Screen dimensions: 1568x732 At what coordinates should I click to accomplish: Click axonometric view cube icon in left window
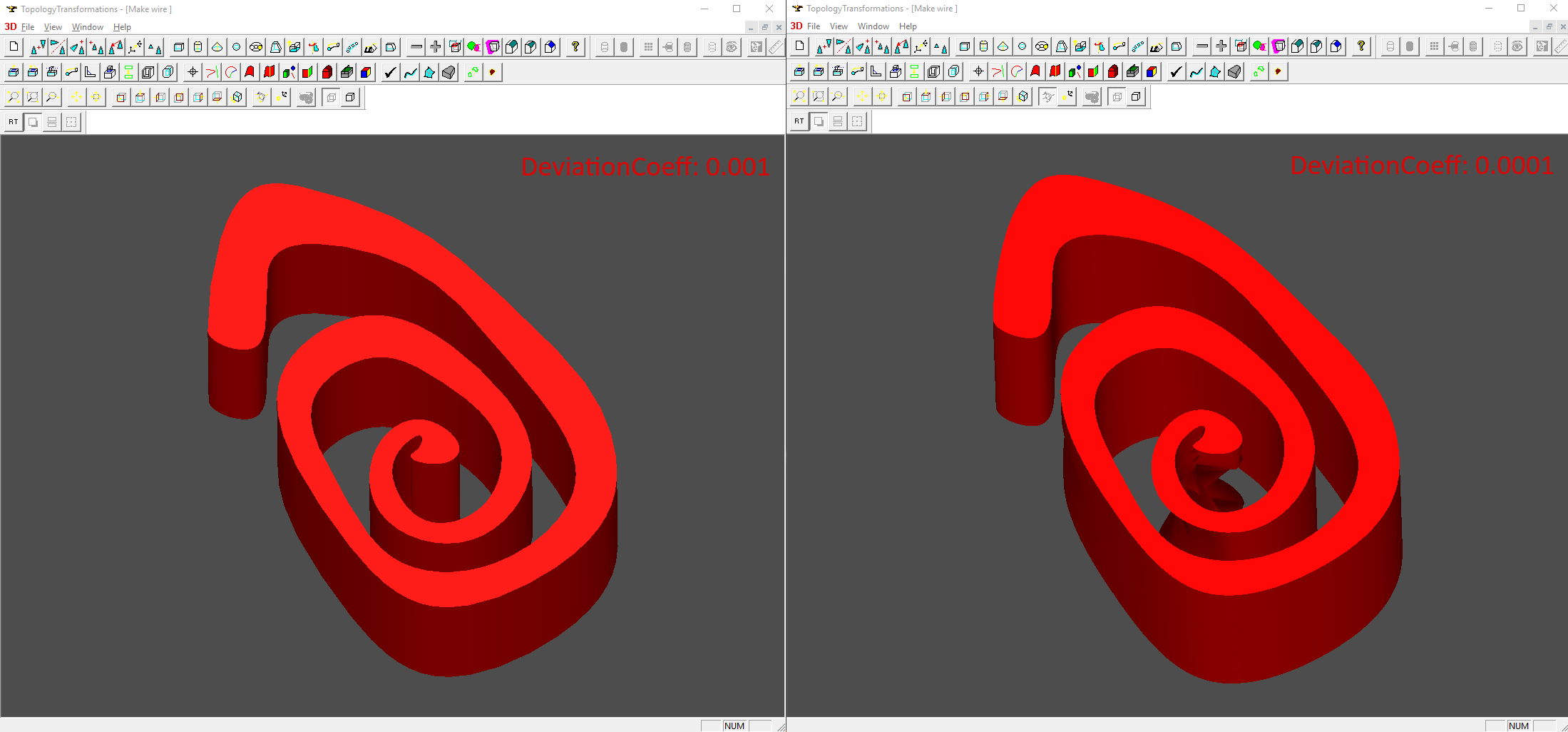coord(237,97)
